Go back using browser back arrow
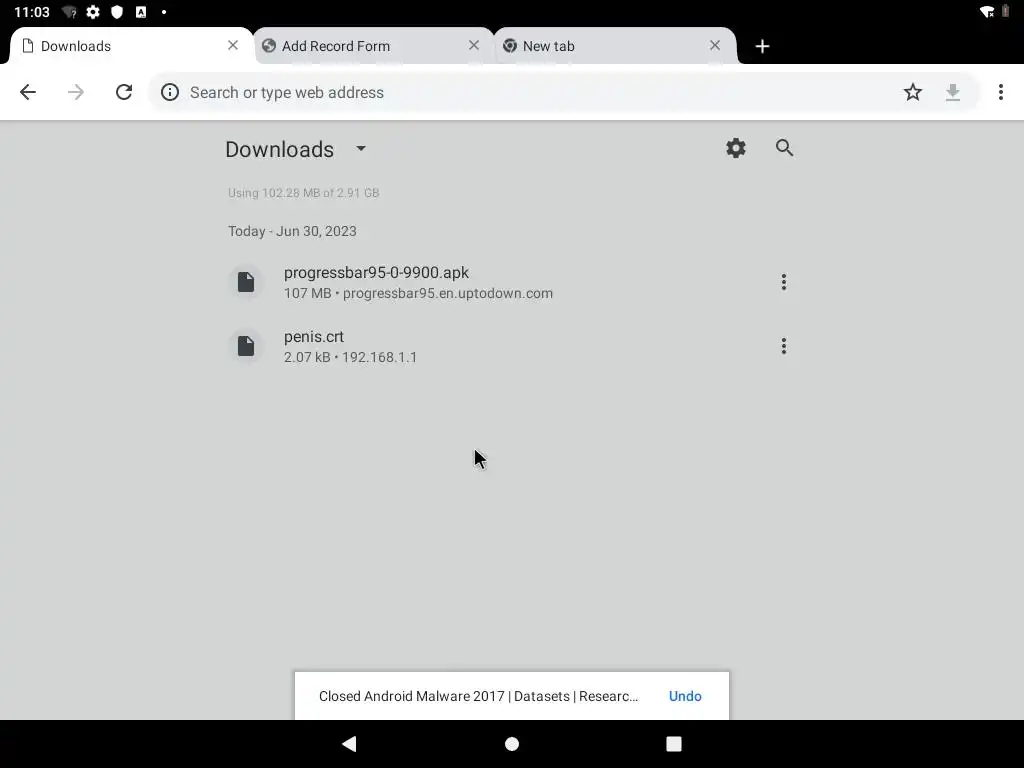 pyautogui.click(x=27, y=92)
